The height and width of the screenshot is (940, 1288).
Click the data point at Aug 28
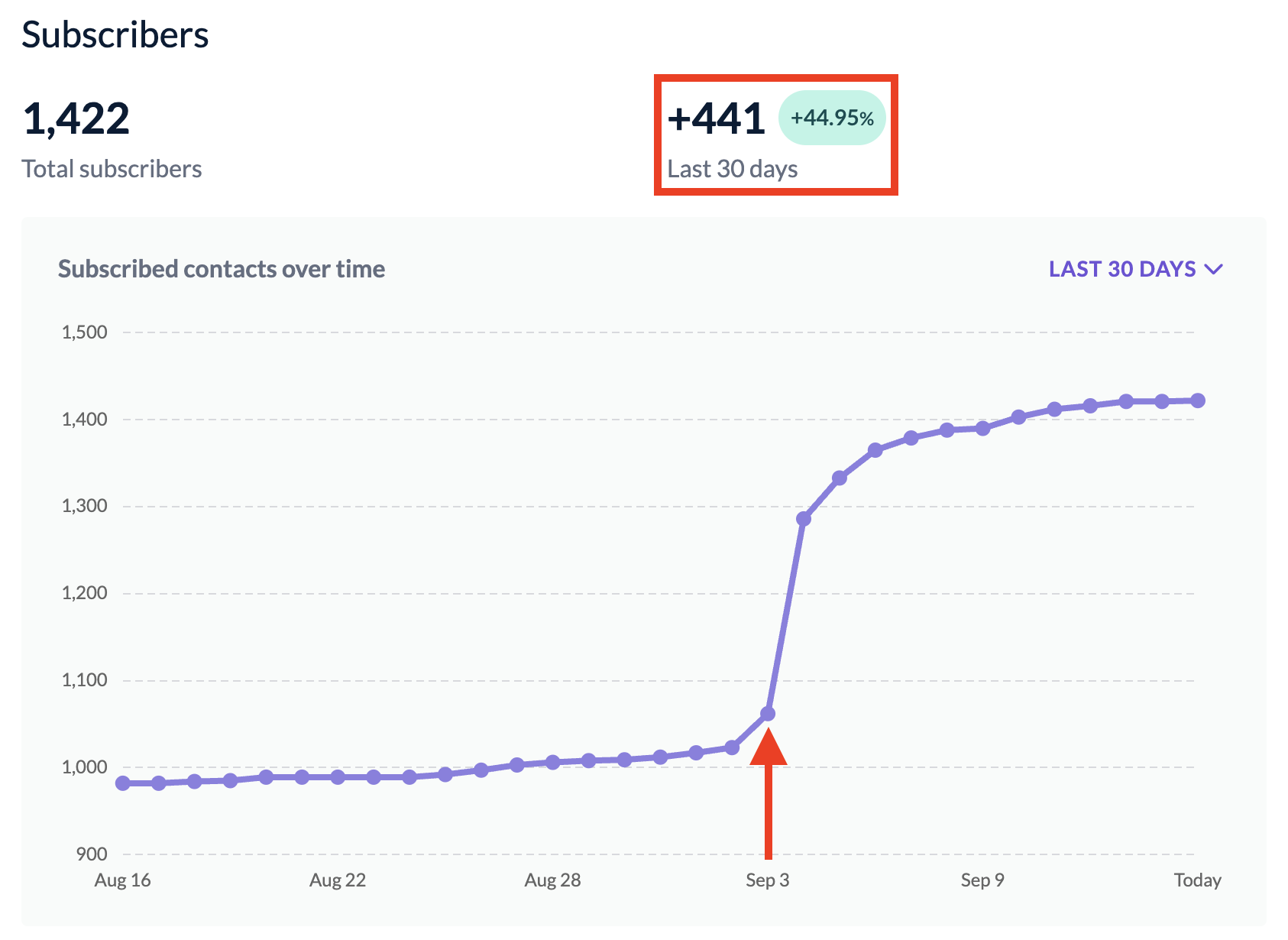tap(552, 761)
